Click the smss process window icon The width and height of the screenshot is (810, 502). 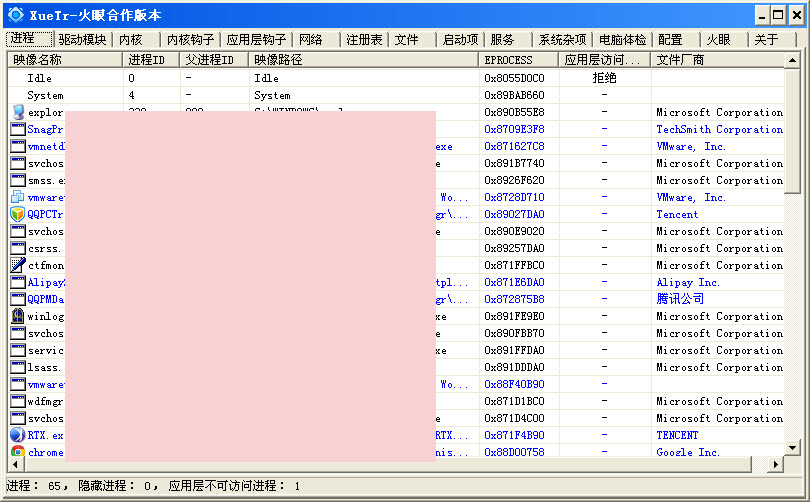pyautogui.click(x=18, y=180)
